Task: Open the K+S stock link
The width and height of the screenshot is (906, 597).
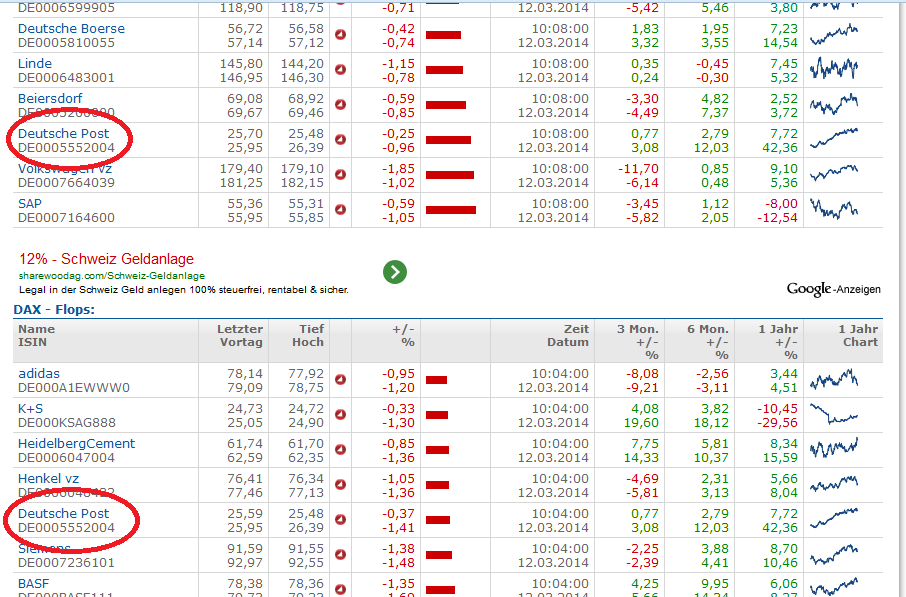Action: pyautogui.click(x=30, y=409)
